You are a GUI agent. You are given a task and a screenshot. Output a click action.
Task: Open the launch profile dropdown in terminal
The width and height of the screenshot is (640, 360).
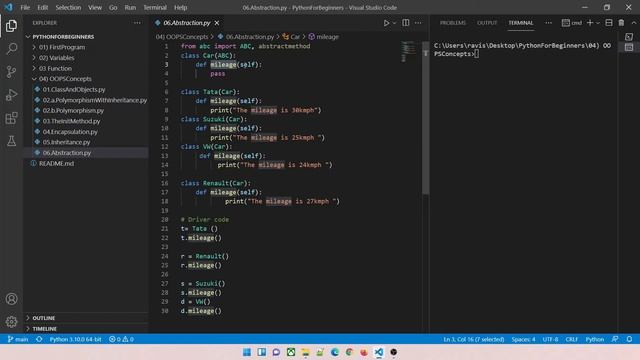(x=598, y=23)
